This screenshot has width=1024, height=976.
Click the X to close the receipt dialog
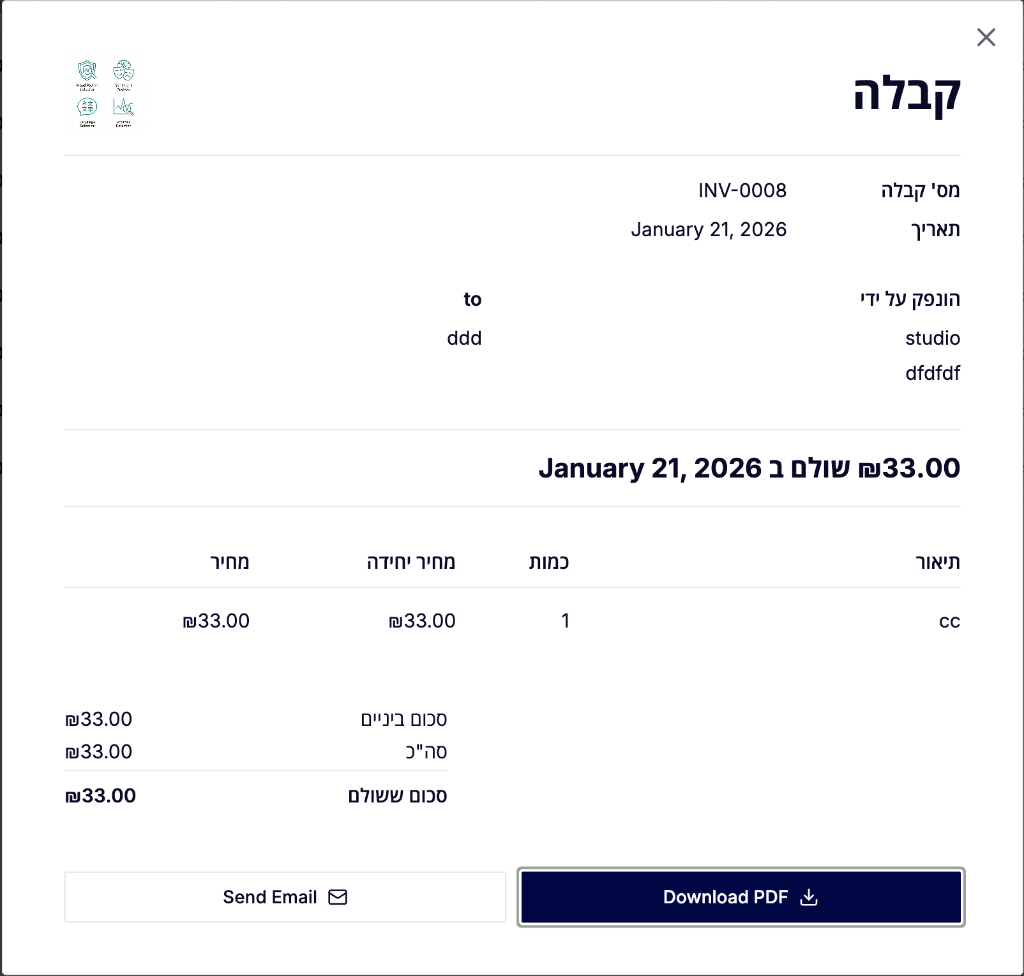[x=986, y=37]
